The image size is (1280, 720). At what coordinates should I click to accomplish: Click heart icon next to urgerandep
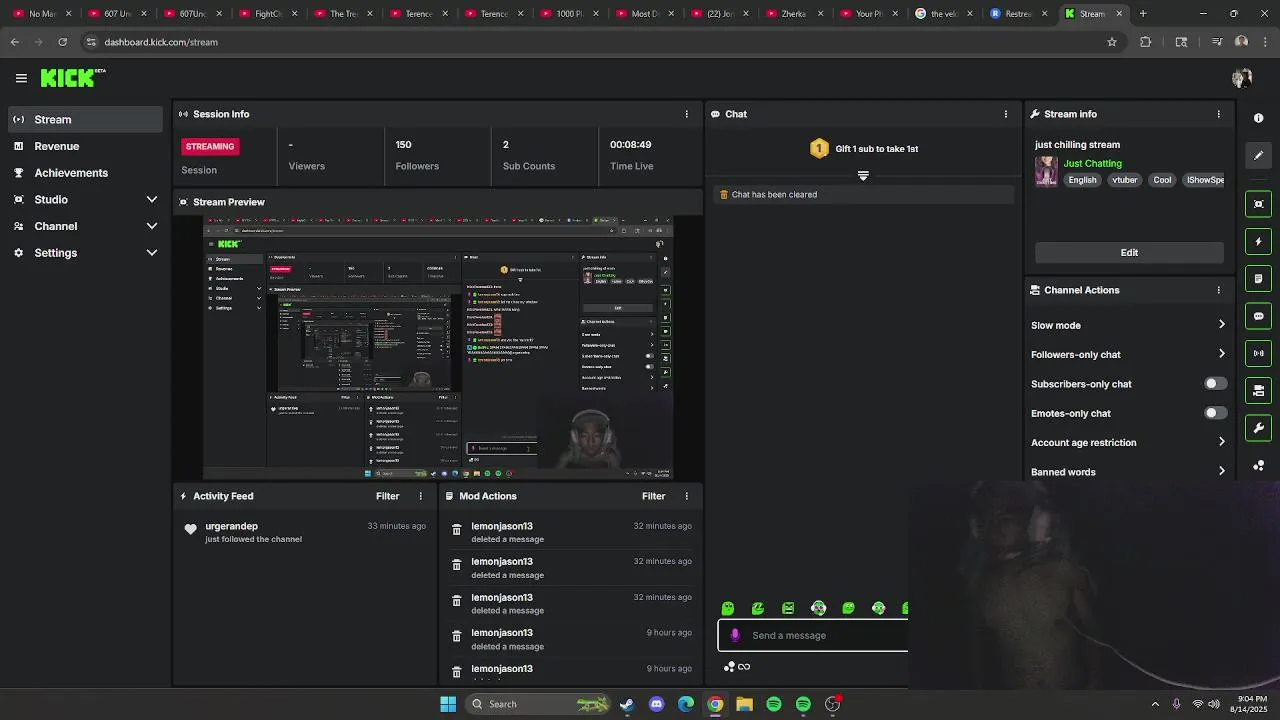click(x=190, y=529)
